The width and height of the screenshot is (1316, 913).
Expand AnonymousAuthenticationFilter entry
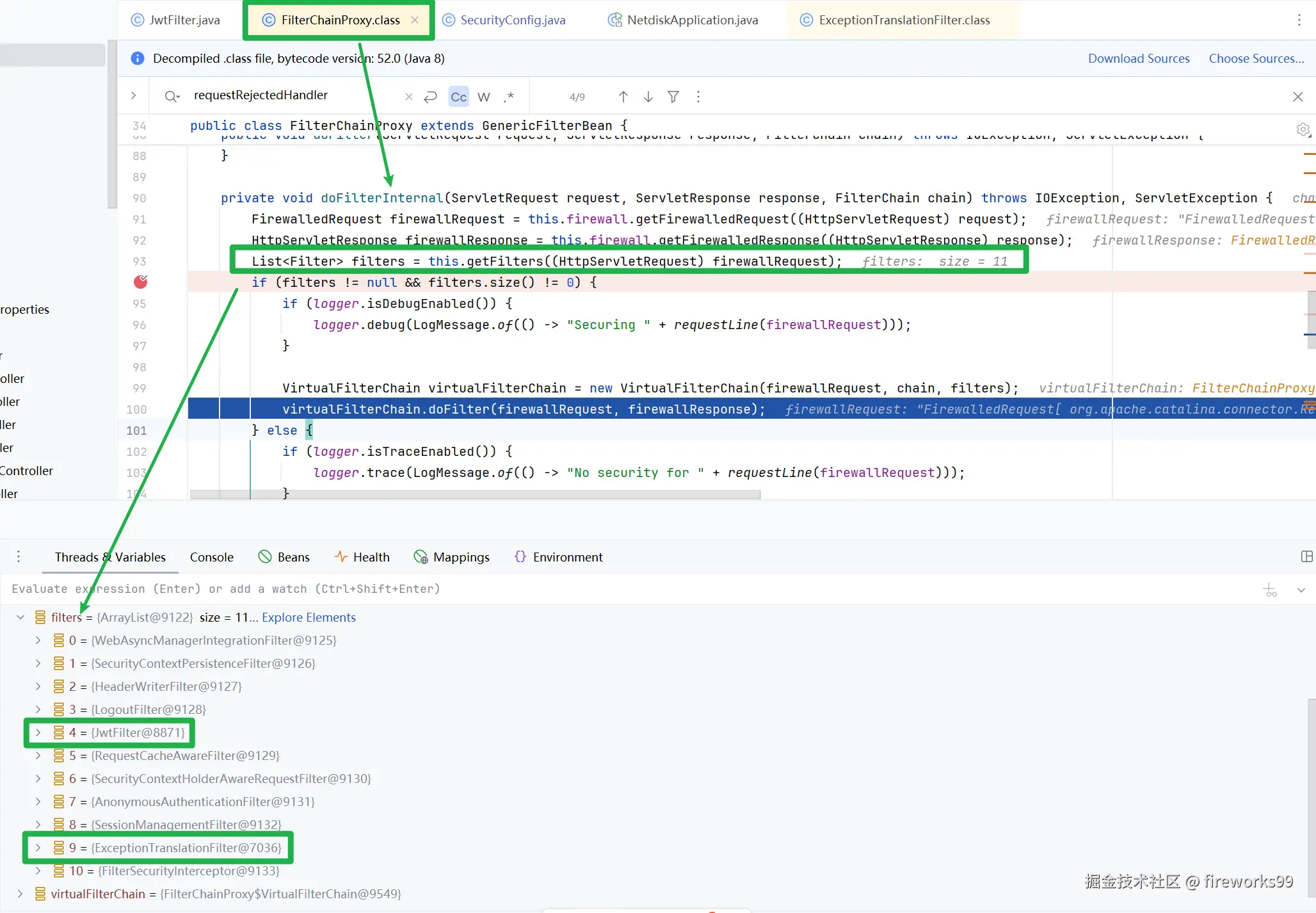(x=38, y=802)
